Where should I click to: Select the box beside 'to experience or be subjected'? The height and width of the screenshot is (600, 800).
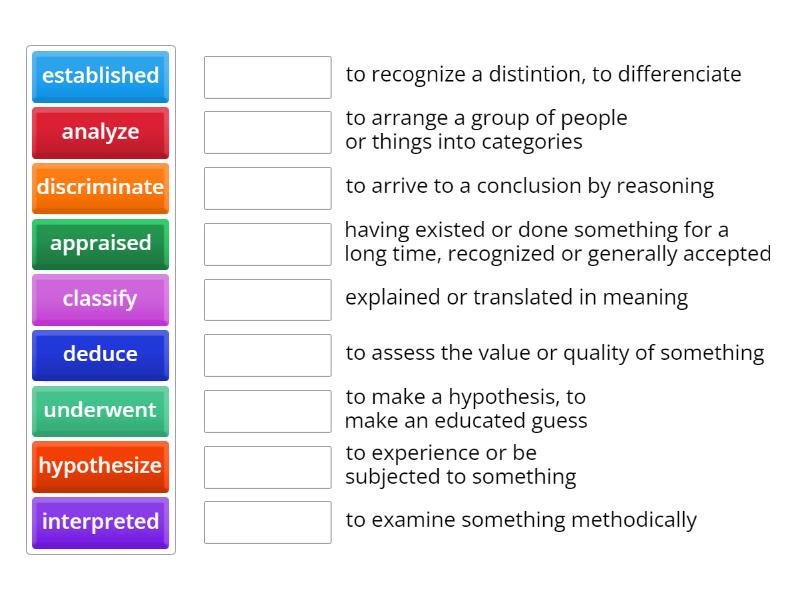pyautogui.click(x=267, y=466)
